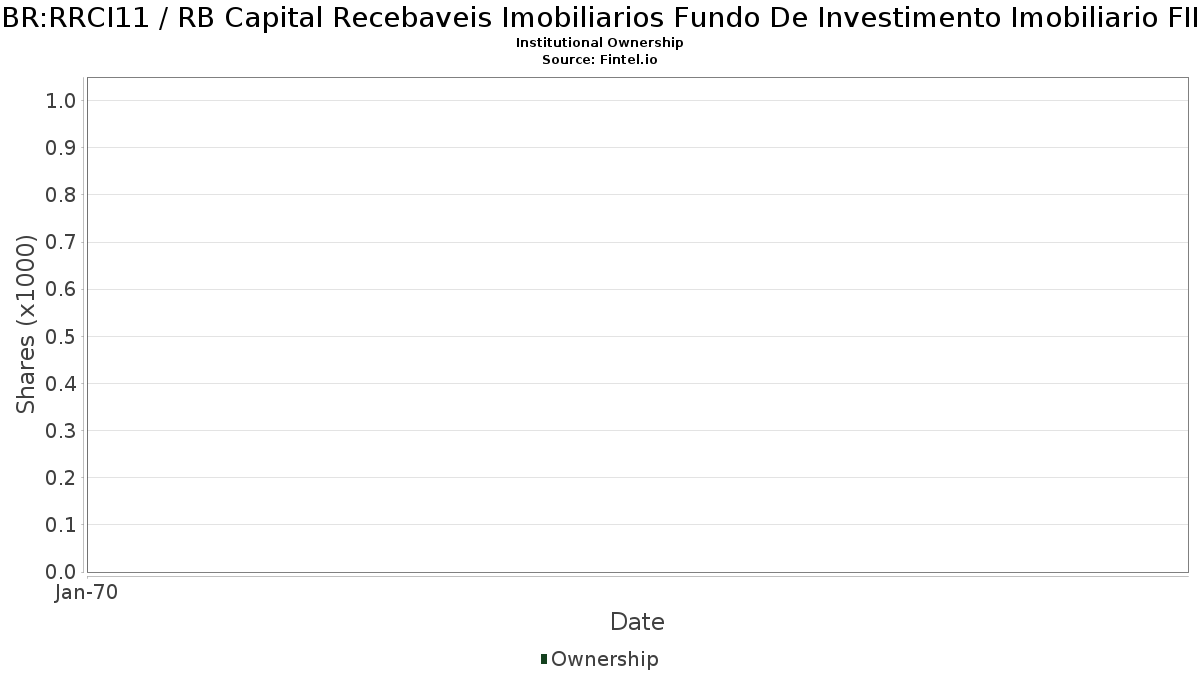
Task: Click the Ownership legend label
Action: pos(605,660)
